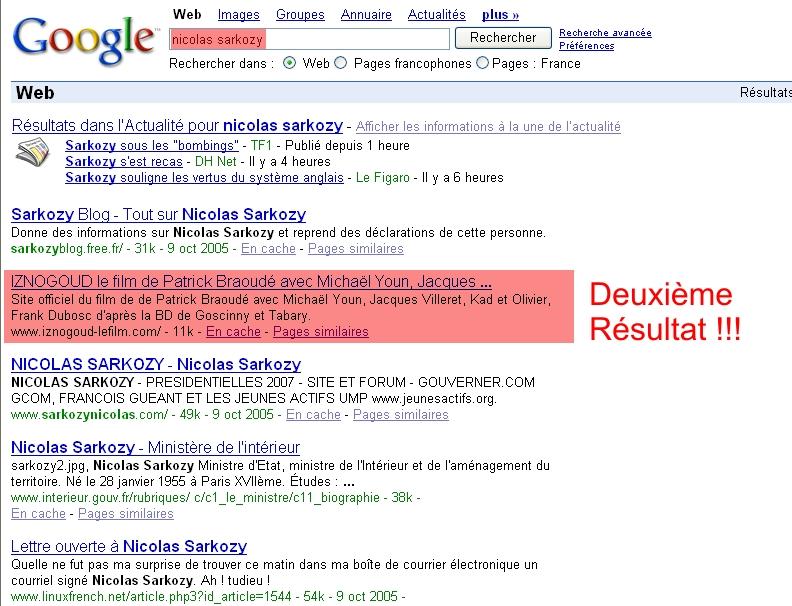
Task: Open the Actualités tab
Action: (436, 15)
